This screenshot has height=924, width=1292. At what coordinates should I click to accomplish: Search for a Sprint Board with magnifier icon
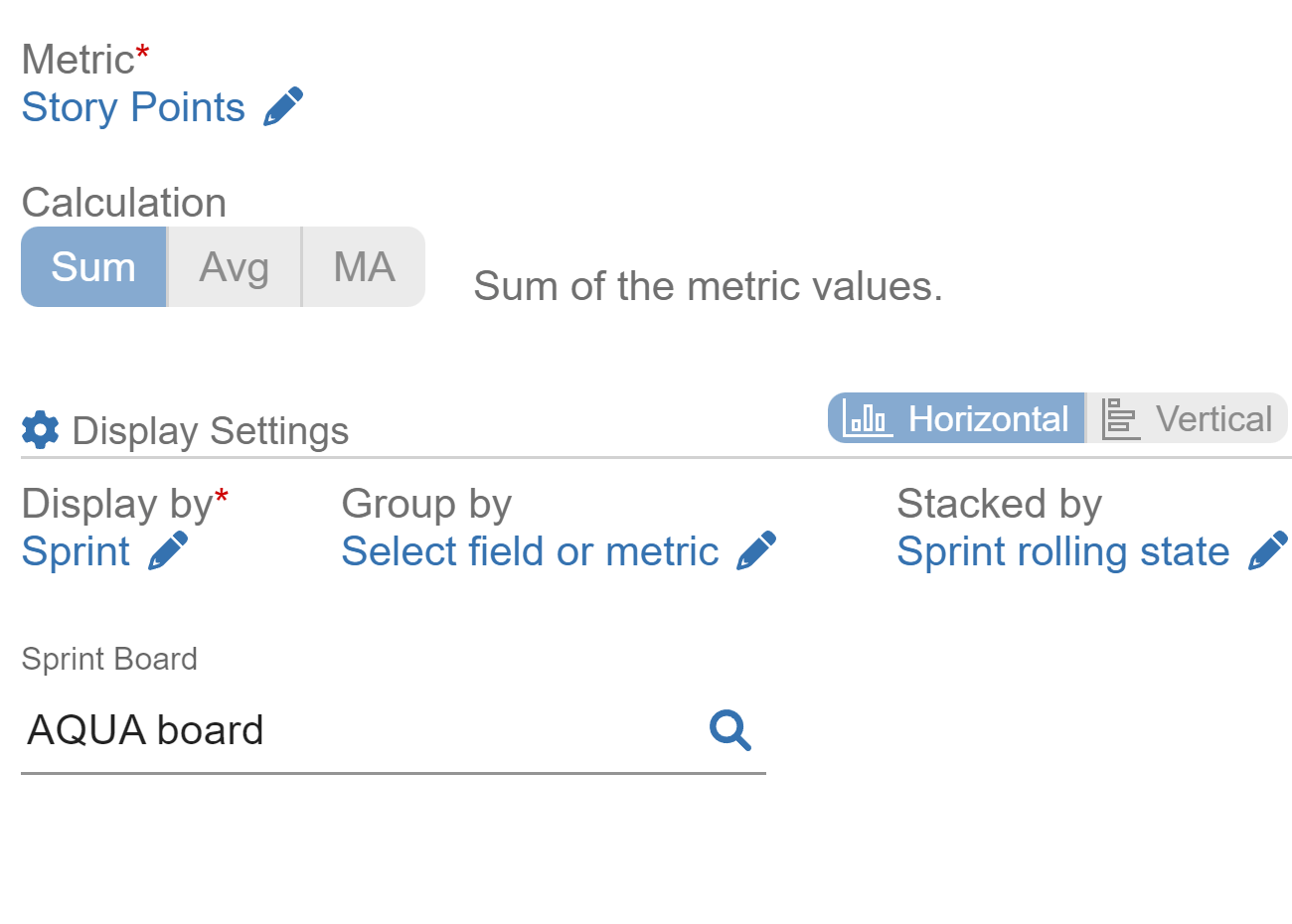(730, 731)
